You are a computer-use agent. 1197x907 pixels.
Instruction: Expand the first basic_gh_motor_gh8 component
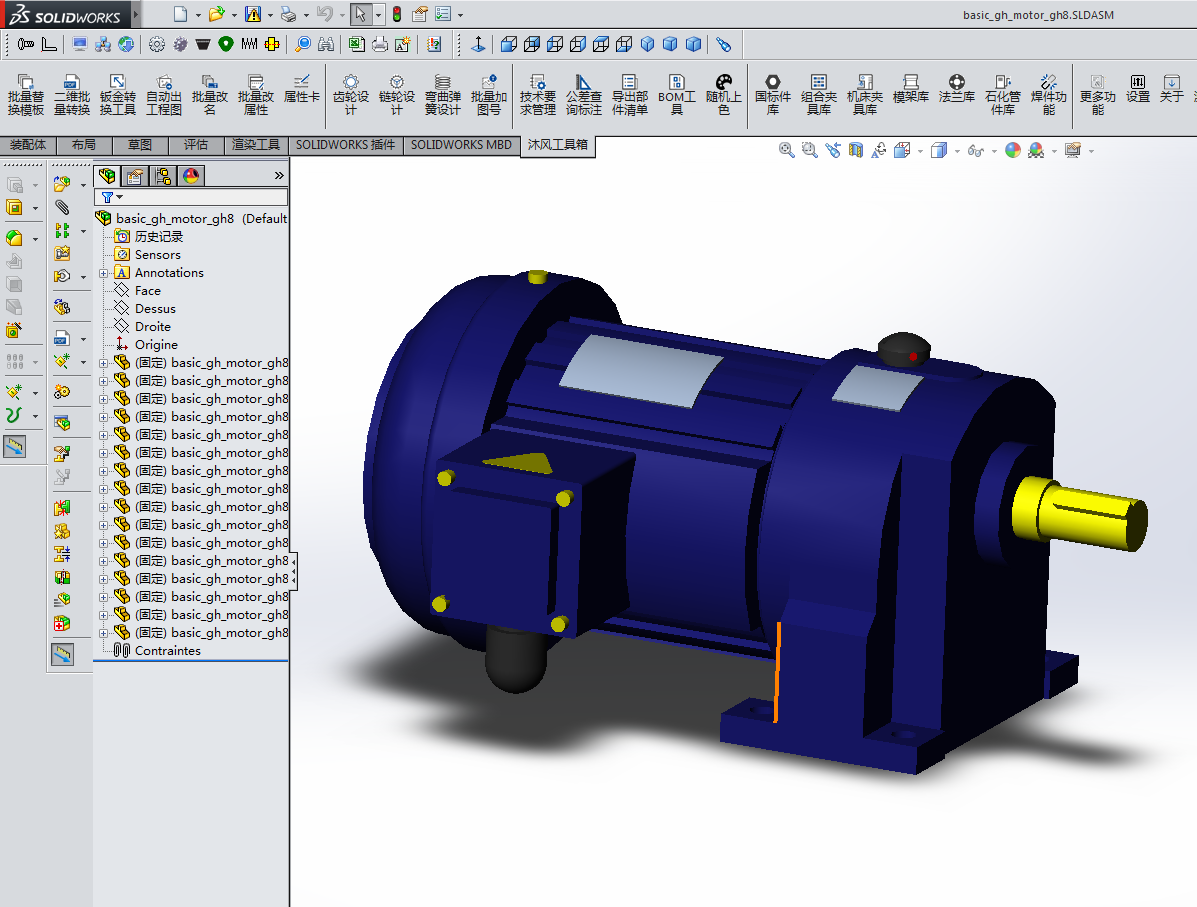click(104, 363)
